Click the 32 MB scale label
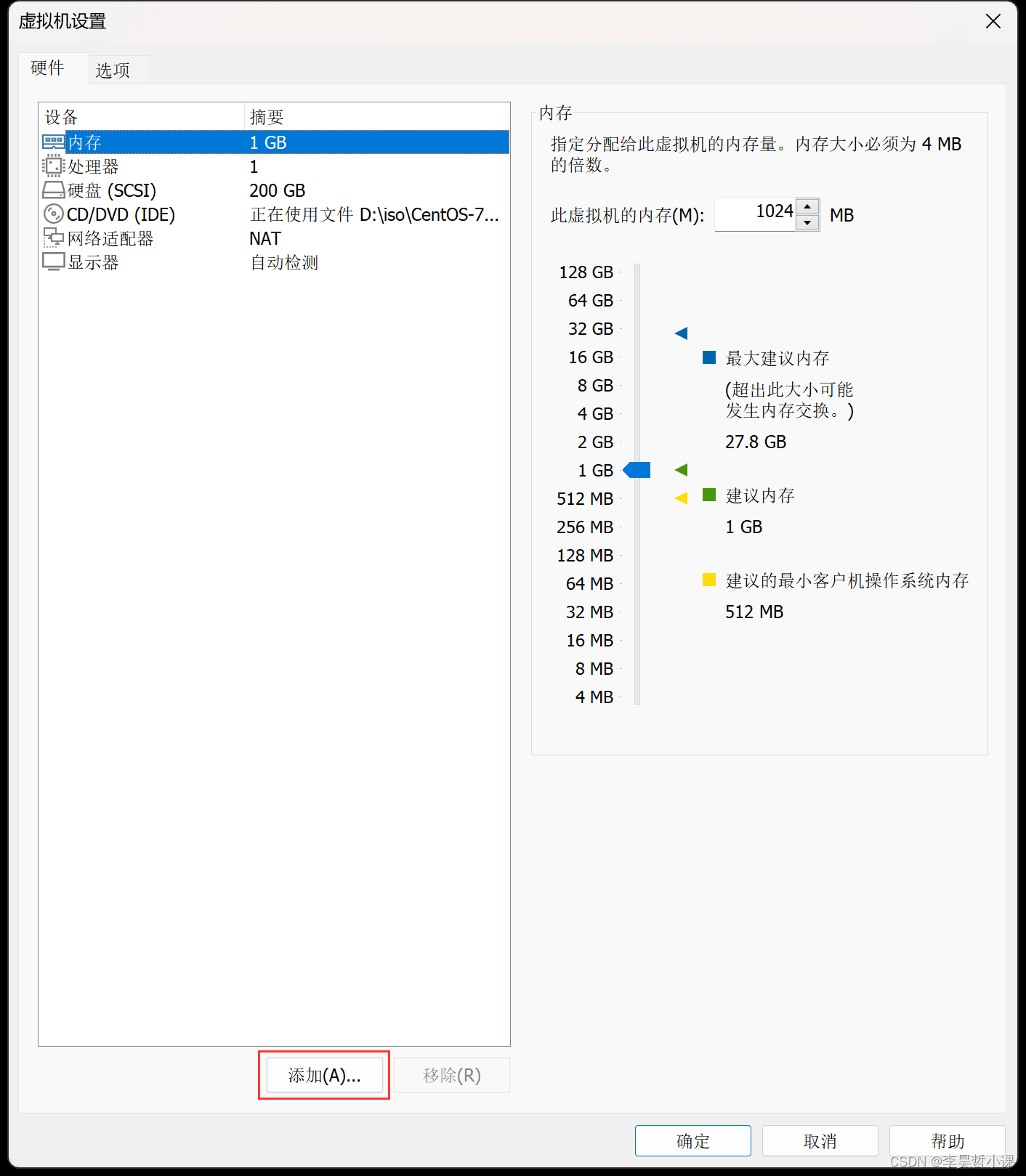 (x=589, y=612)
